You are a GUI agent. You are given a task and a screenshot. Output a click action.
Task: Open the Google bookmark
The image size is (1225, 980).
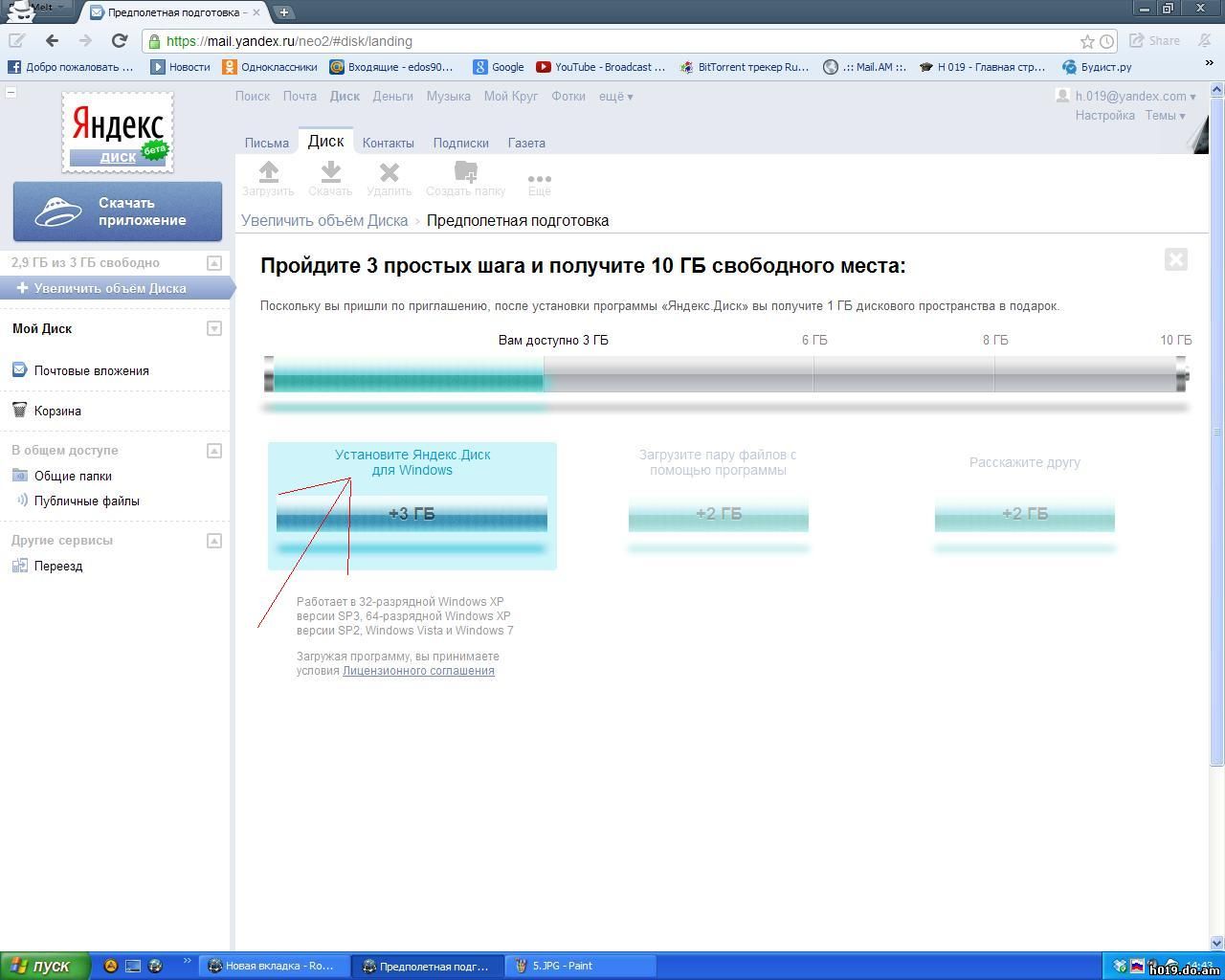point(499,67)
